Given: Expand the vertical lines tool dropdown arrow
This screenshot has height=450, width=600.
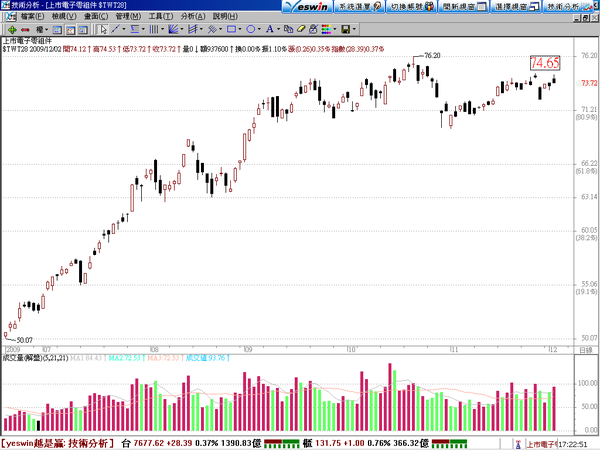Looking at the screenshot, I should [162, 29].
